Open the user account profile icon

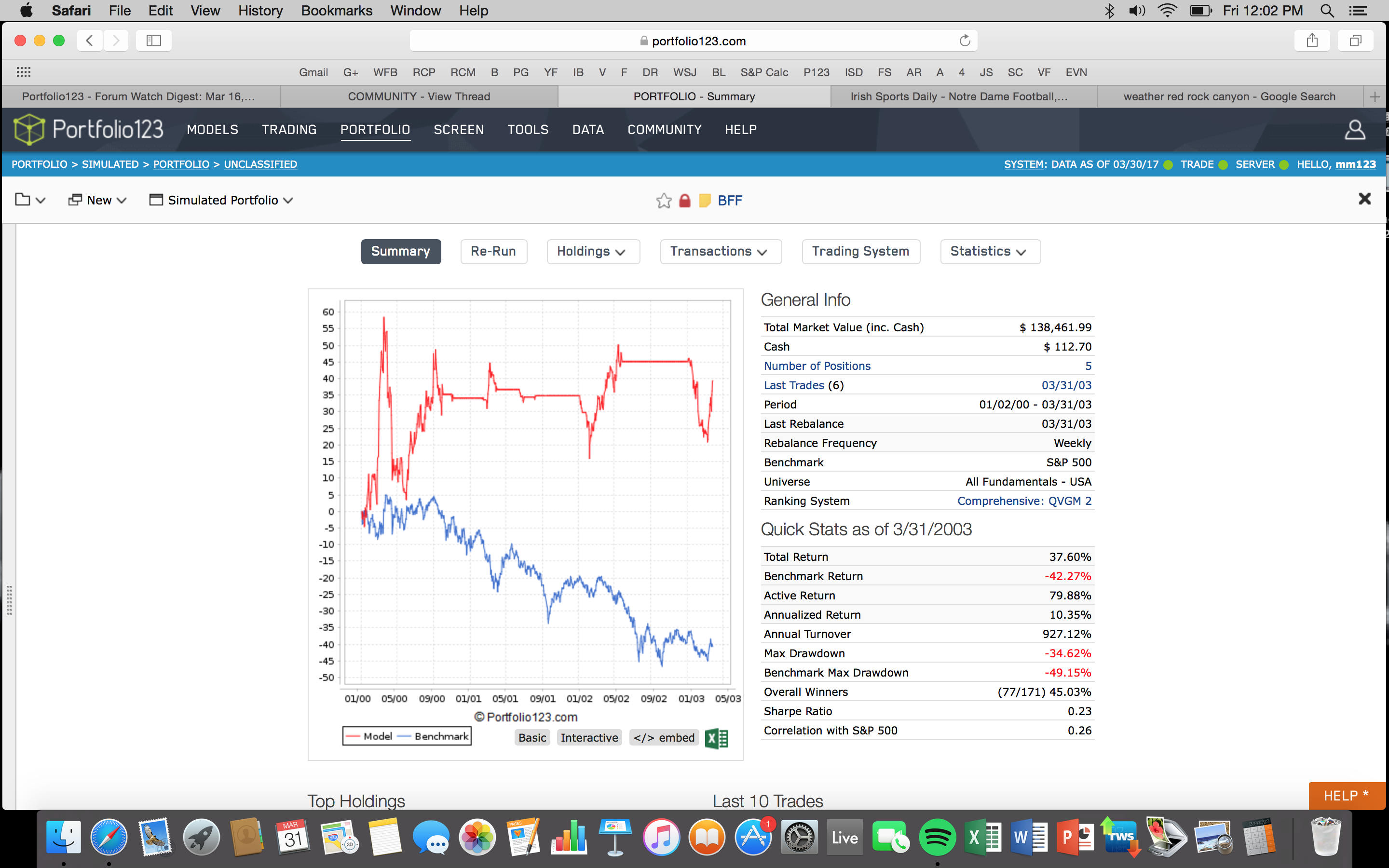pyautogui.click(x=1355, y=130)
